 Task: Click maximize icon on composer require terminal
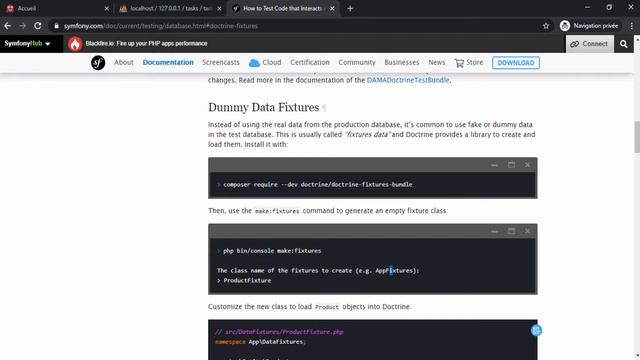pos(511,164)
